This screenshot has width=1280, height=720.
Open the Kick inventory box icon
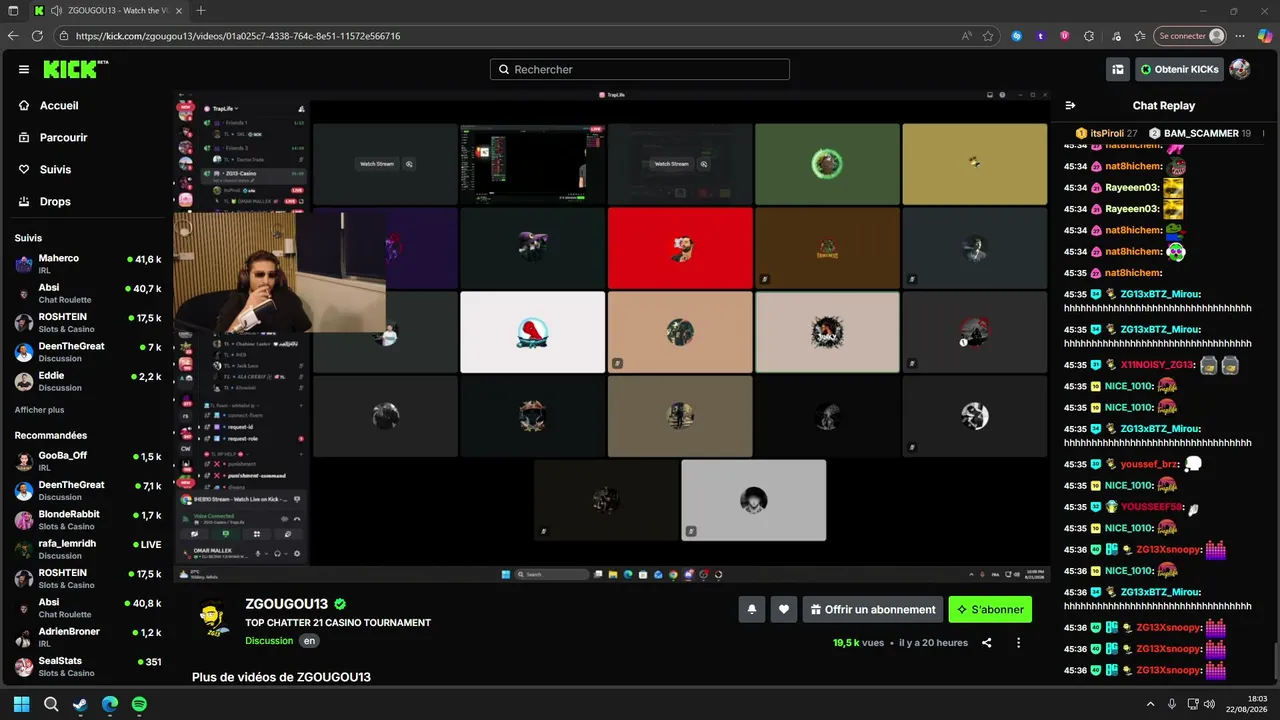pos(1118,69)
